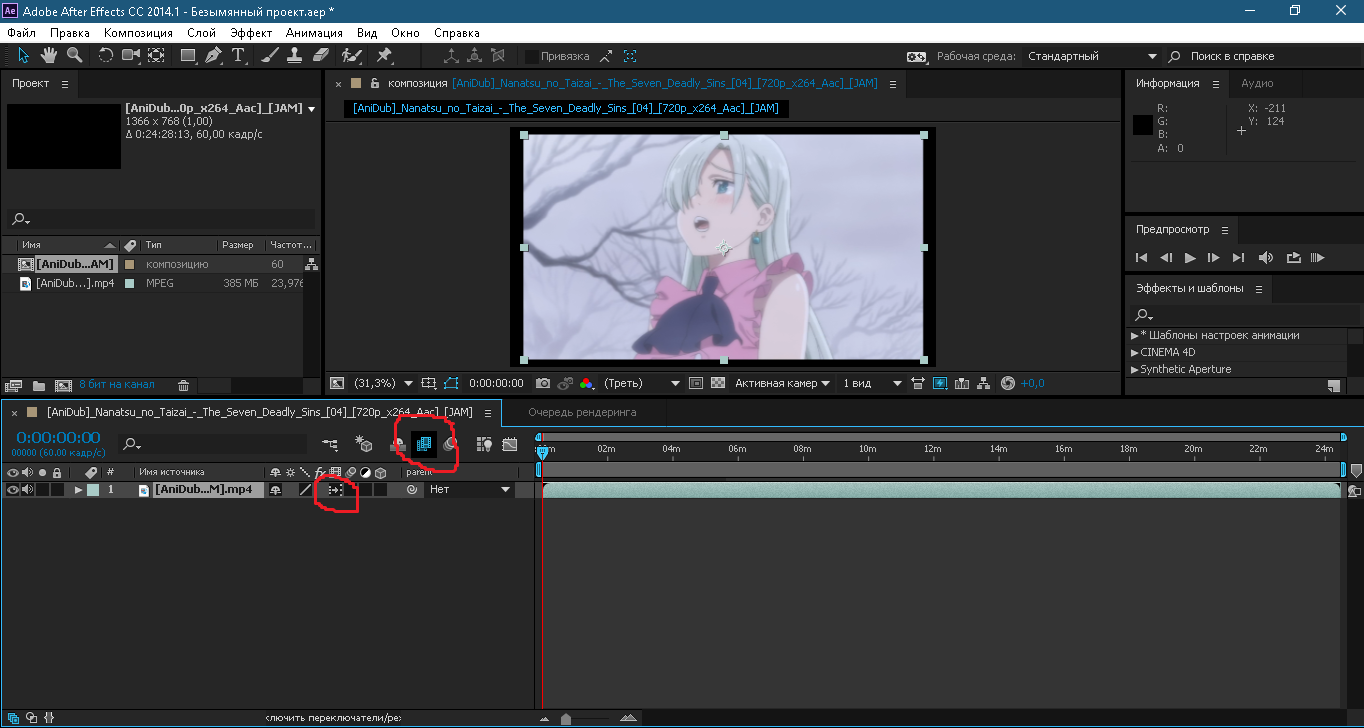Open the show channel RGB icon

[x=586, y=383]
